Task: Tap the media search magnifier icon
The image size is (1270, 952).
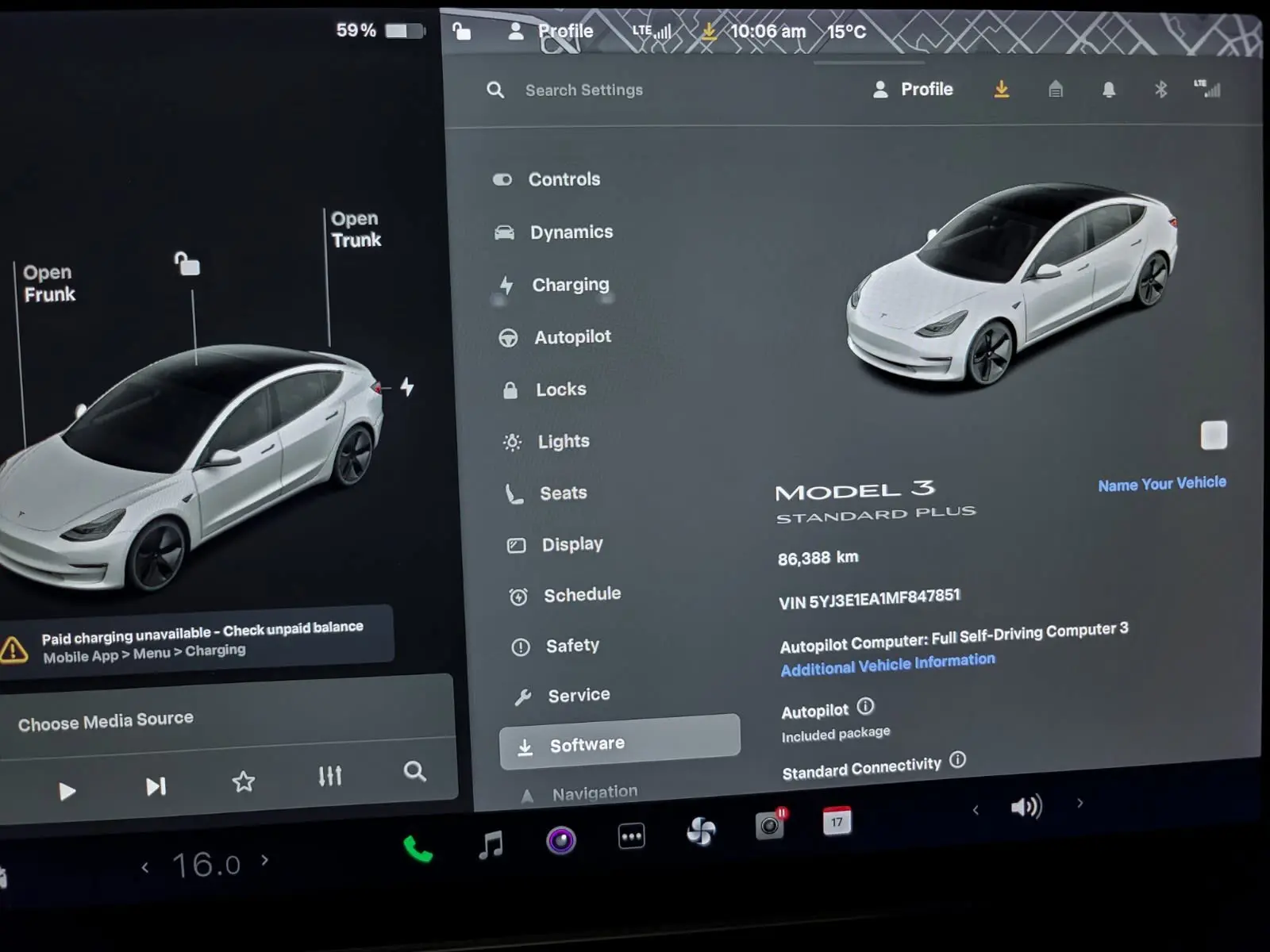Action: click(x=414, y=771)
